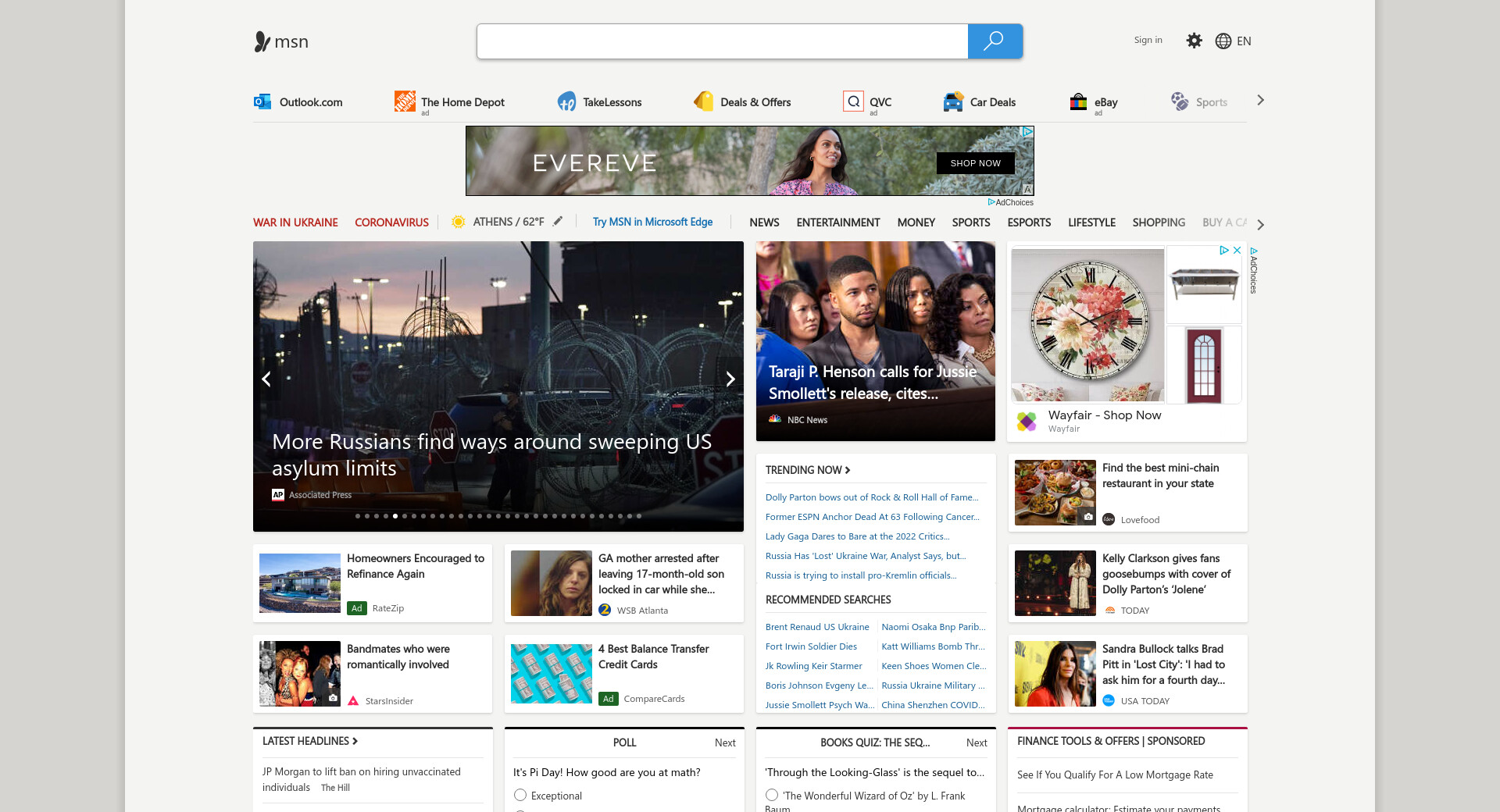
Task: Expand more shortcuts with the right chevron
Action: pos(1260,101)
